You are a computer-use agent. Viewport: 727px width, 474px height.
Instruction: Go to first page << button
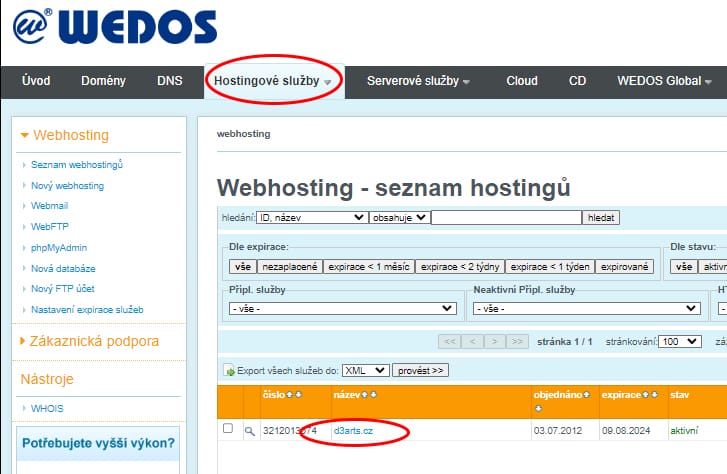pyautogui.click(x=450, y=342)
